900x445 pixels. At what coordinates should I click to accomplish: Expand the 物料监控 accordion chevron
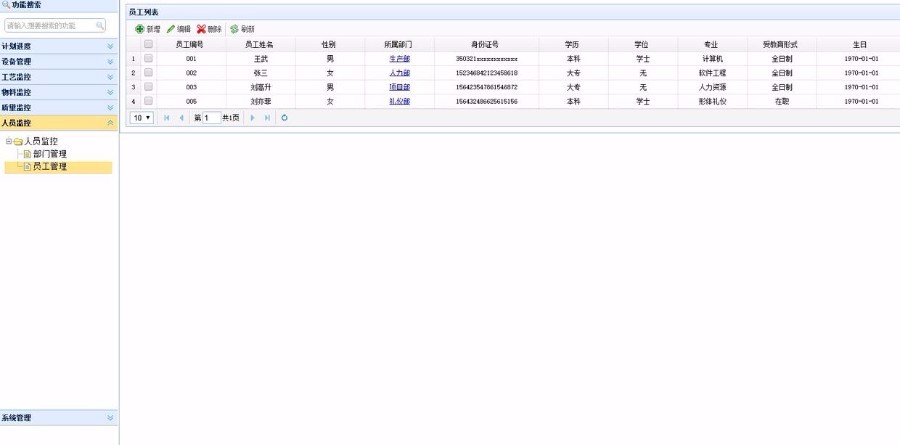110,92
